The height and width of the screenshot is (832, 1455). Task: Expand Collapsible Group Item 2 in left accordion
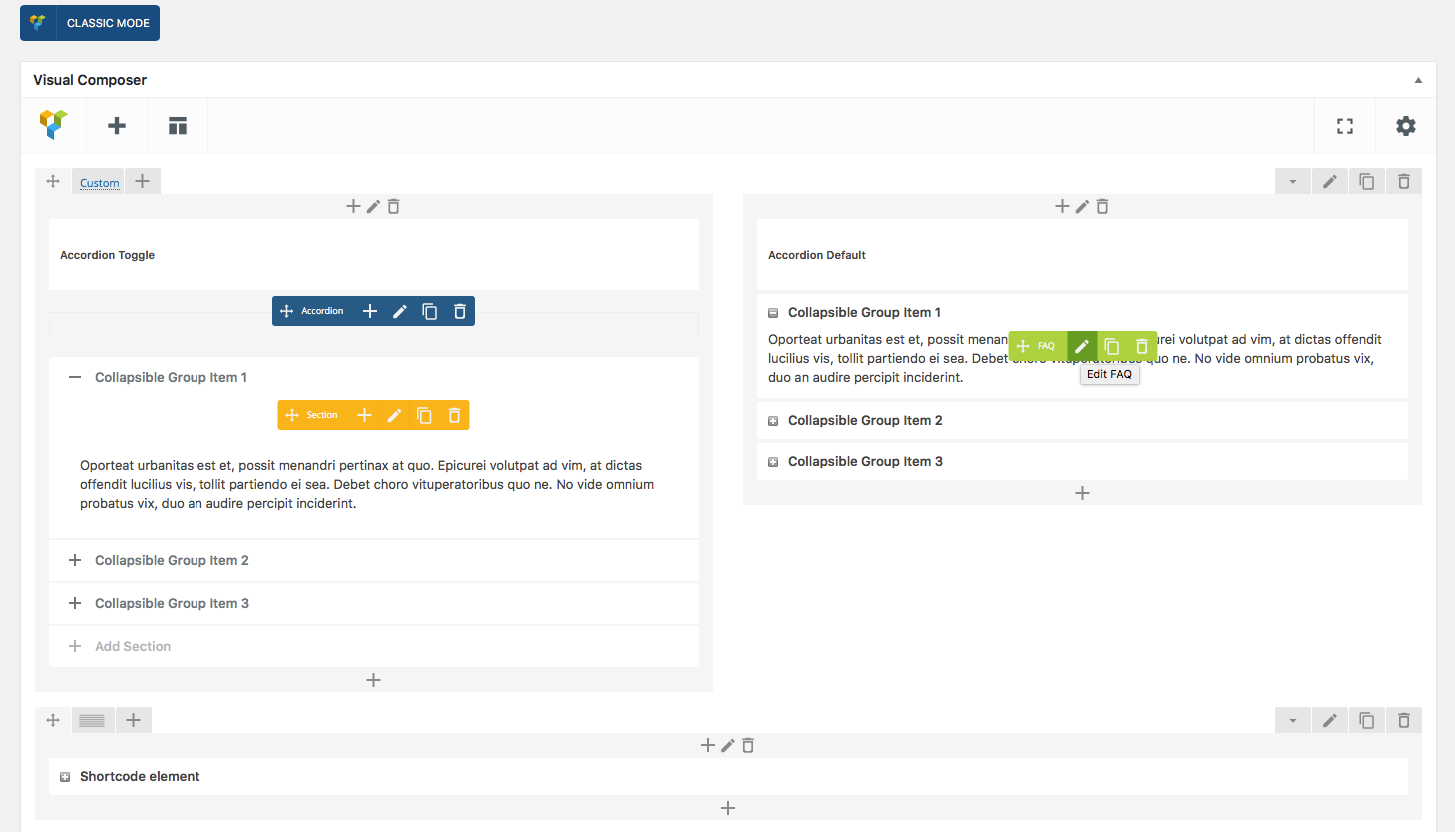coord(75,561)
